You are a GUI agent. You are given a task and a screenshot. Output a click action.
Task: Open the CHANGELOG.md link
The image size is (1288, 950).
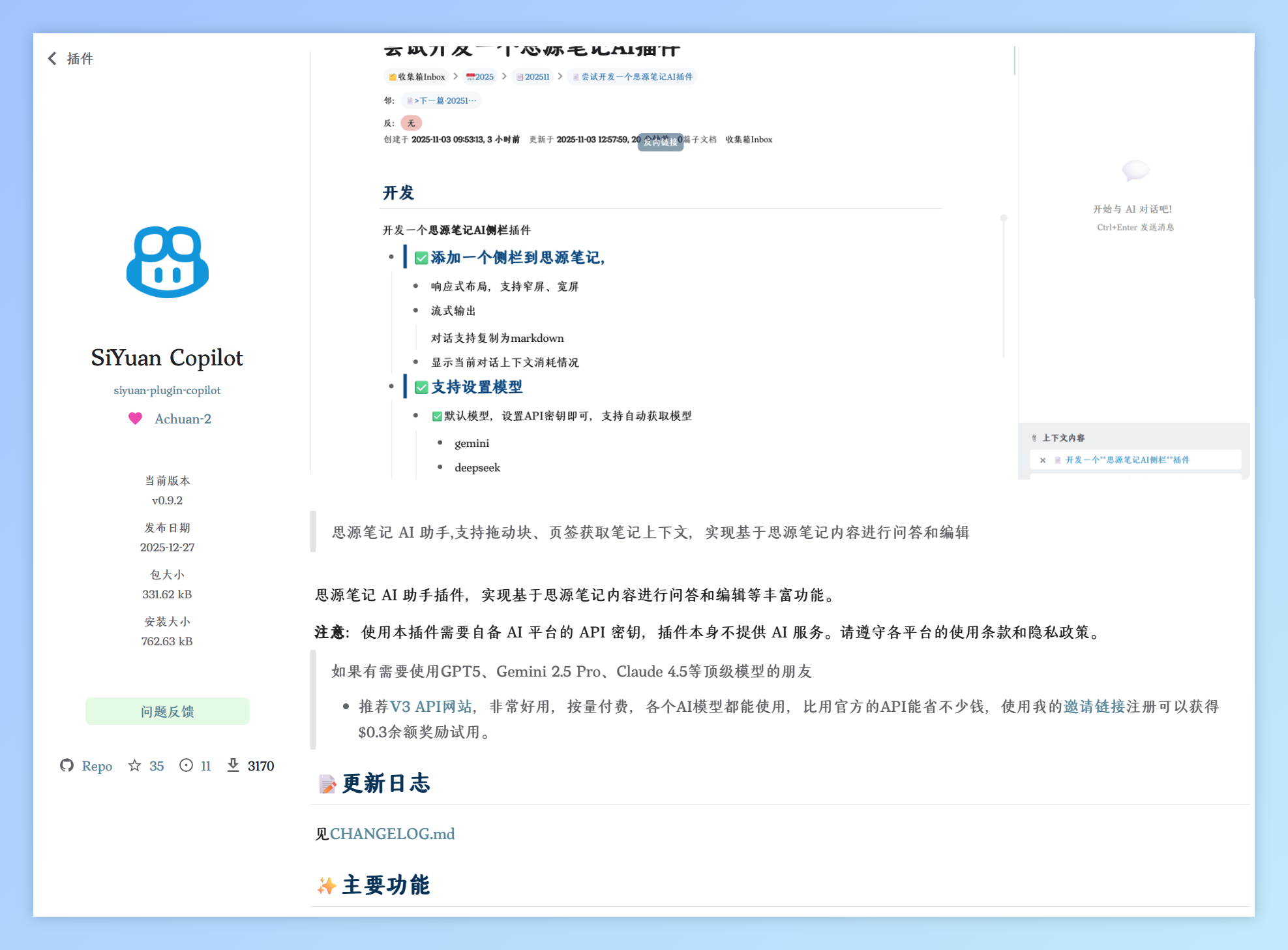[x=392, y=834]
